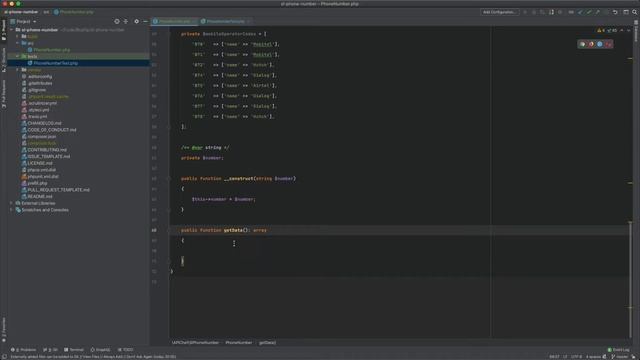Select CHANGELOG.md in project tree
Viewport: 640px width, 360px height.
pos(44,123)
